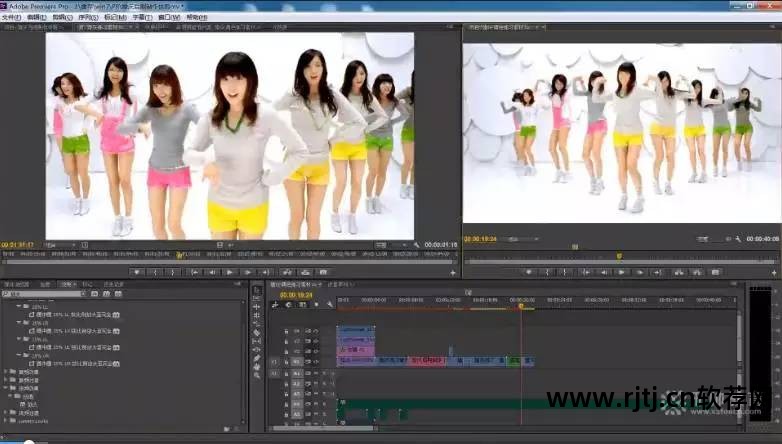Export a frame from the Program monitor
The image size is (782, 444).
tap(715, 272)
